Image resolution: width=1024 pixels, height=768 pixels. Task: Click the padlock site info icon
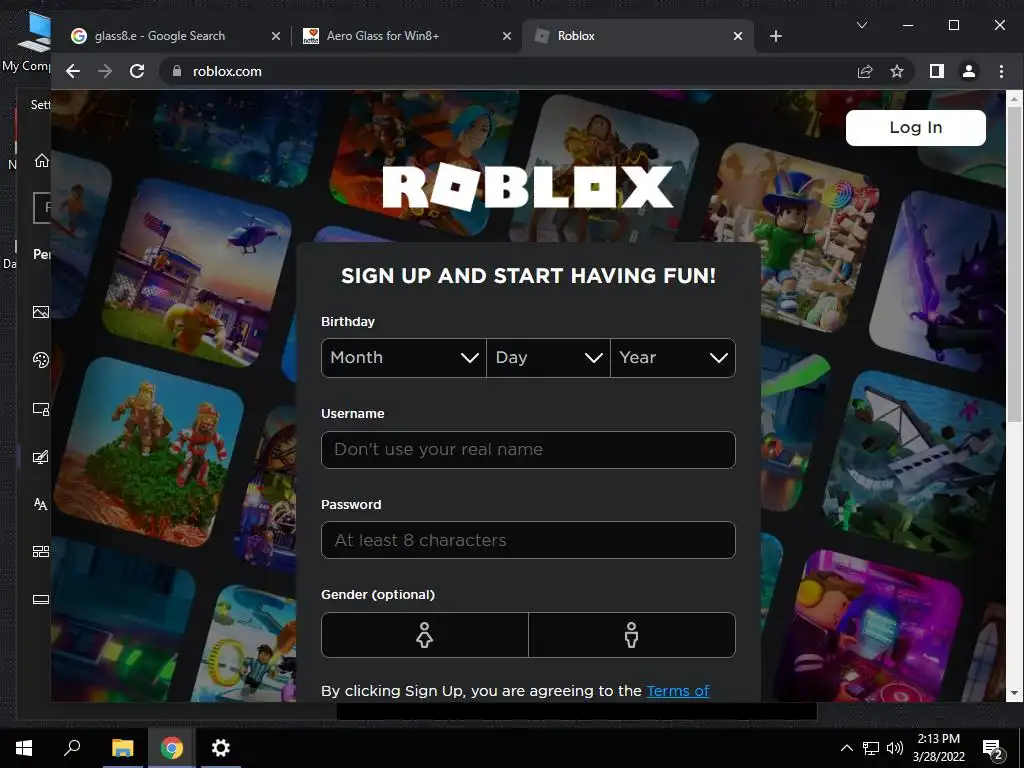176,71
